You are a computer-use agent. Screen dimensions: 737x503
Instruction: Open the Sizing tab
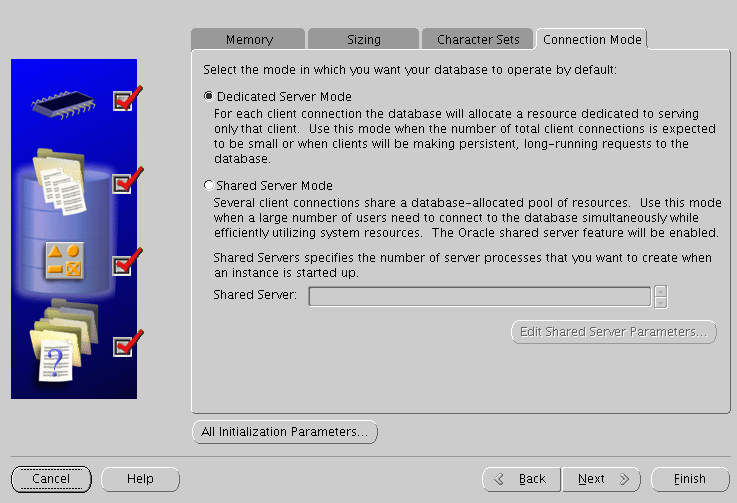[x=363, y=39]
